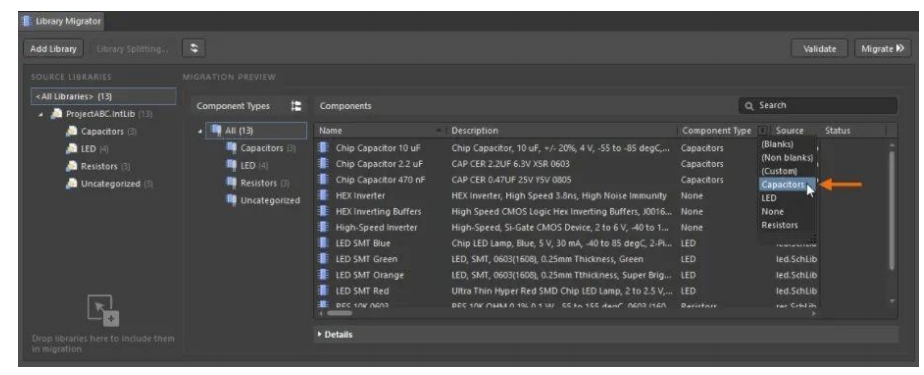Click the search magnifier icon
This screenshot has height=375, width=924.
point(750,106)
